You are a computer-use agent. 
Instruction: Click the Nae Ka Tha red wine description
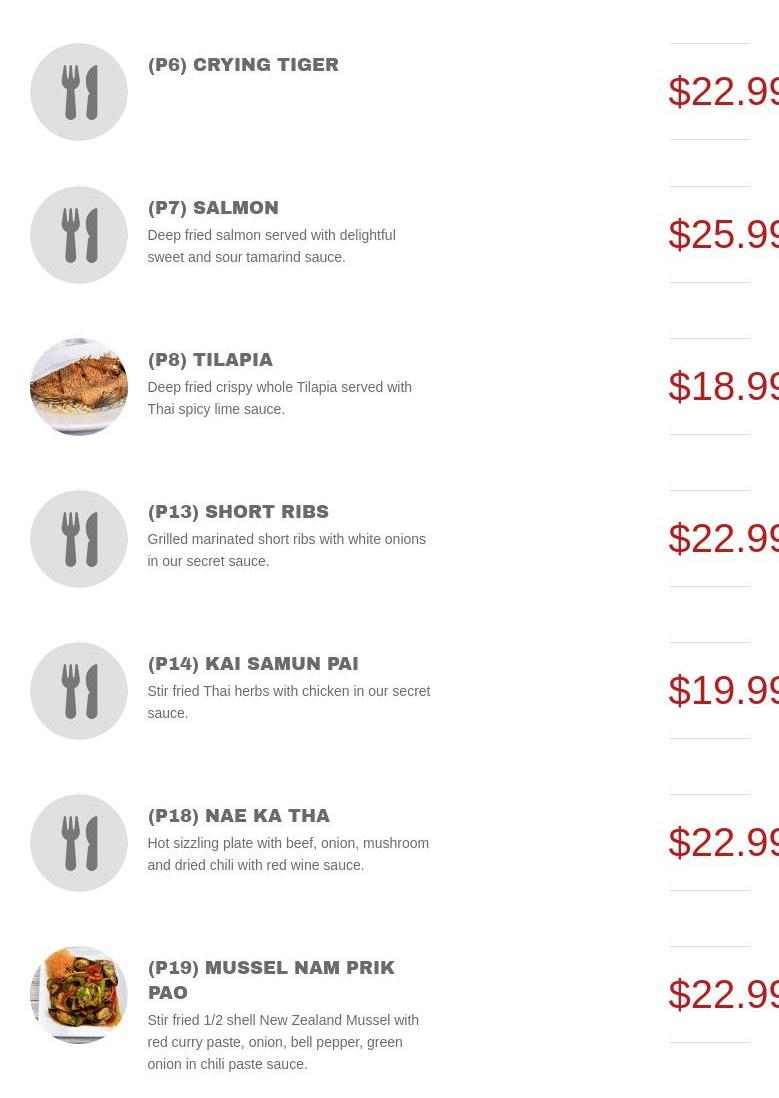[x=288, y=854]
